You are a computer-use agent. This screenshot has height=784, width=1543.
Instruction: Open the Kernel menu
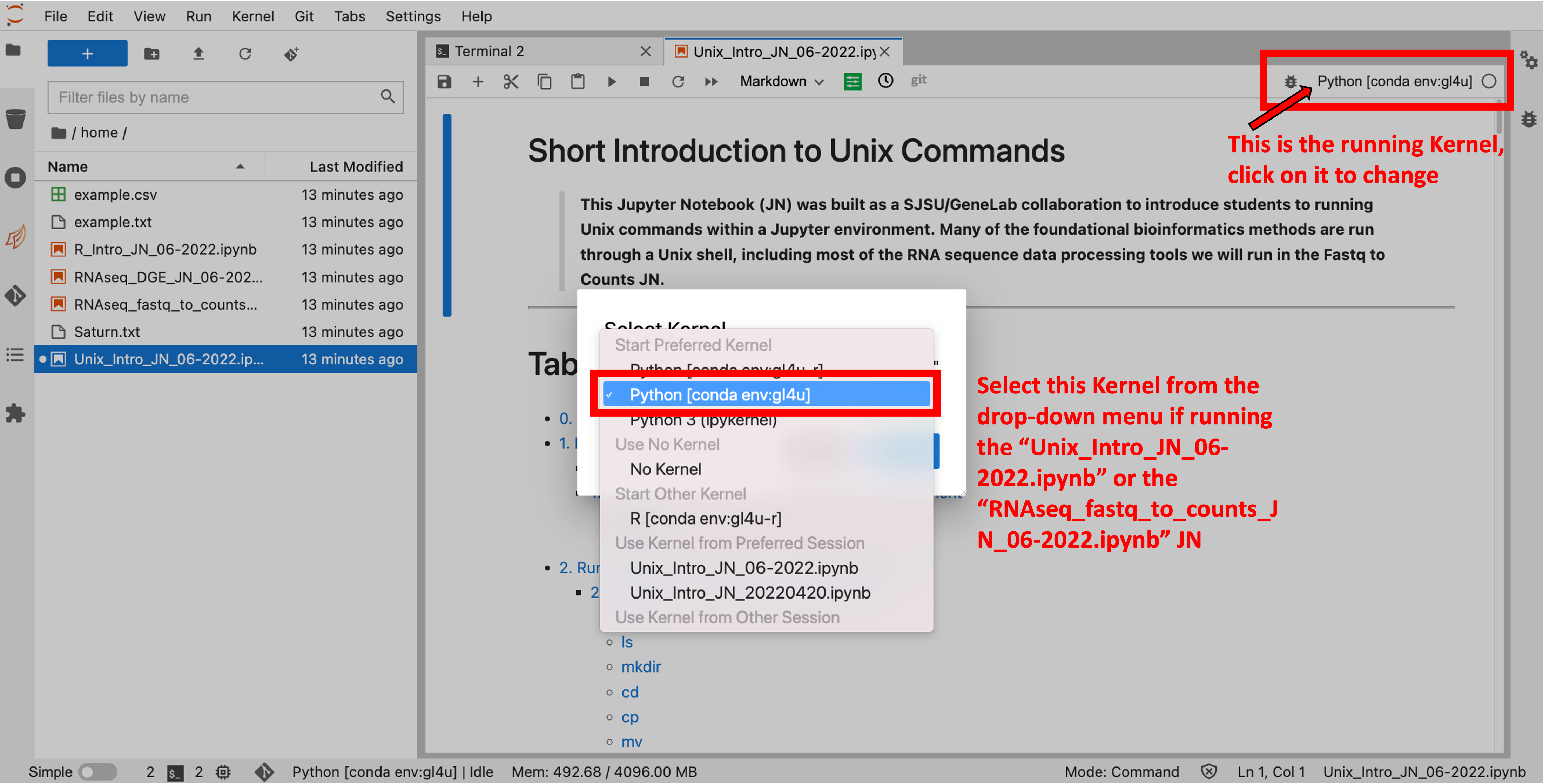click(x=253, y=16)
